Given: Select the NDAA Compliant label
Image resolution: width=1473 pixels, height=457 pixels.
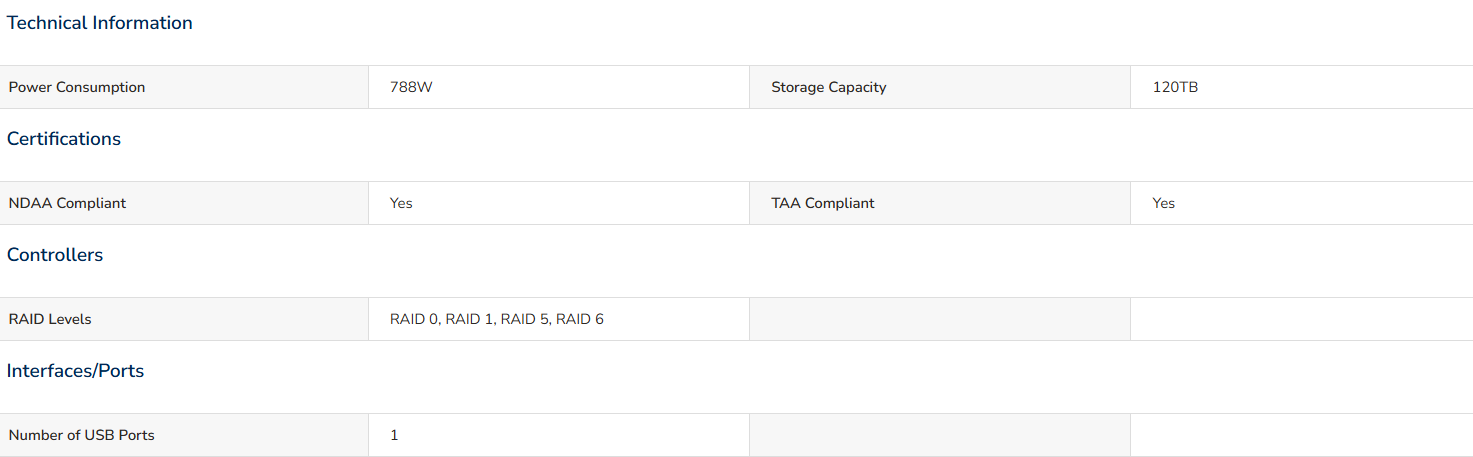Looking at the screenshot, I should 67,203.
